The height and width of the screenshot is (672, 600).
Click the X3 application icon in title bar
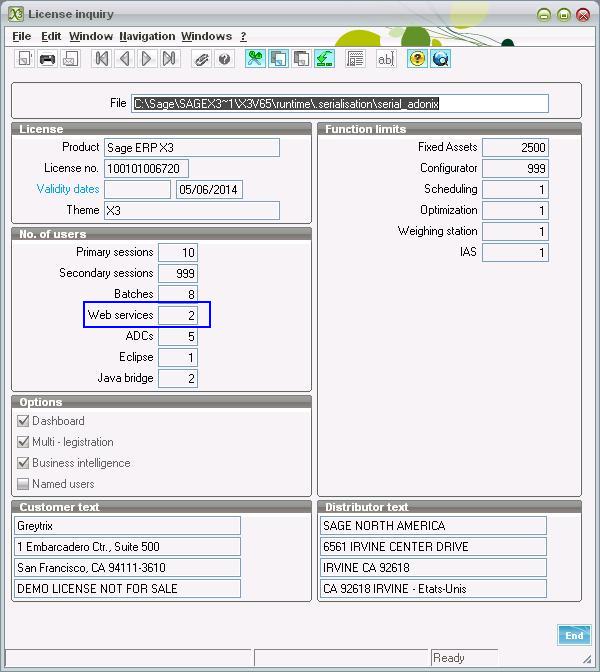click(x=16, y=14)
